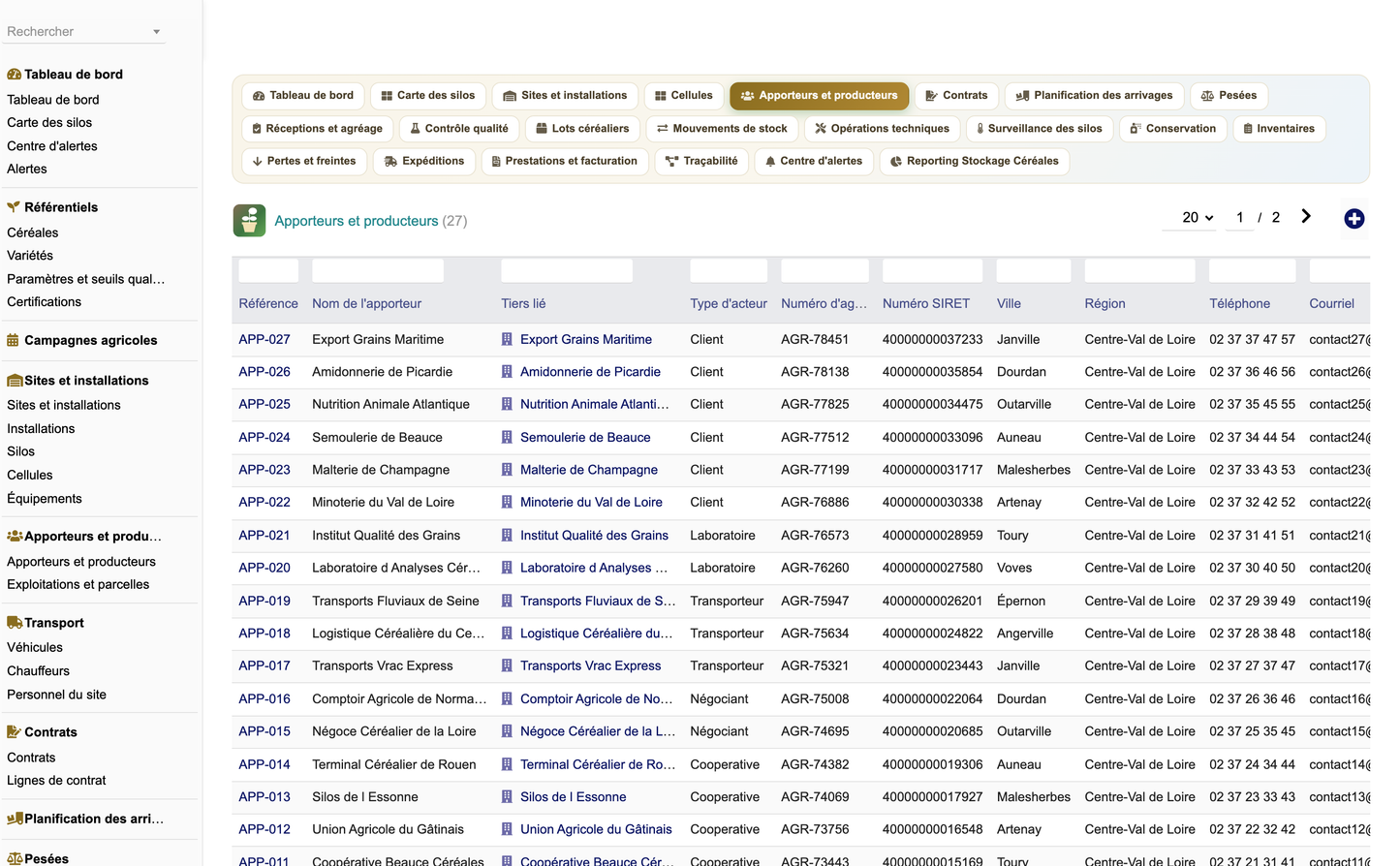This screenshot has width=1400, height=866.
Task: Open tiers icon for Union Agricole du Gâtinais
Action: [507, 829]
